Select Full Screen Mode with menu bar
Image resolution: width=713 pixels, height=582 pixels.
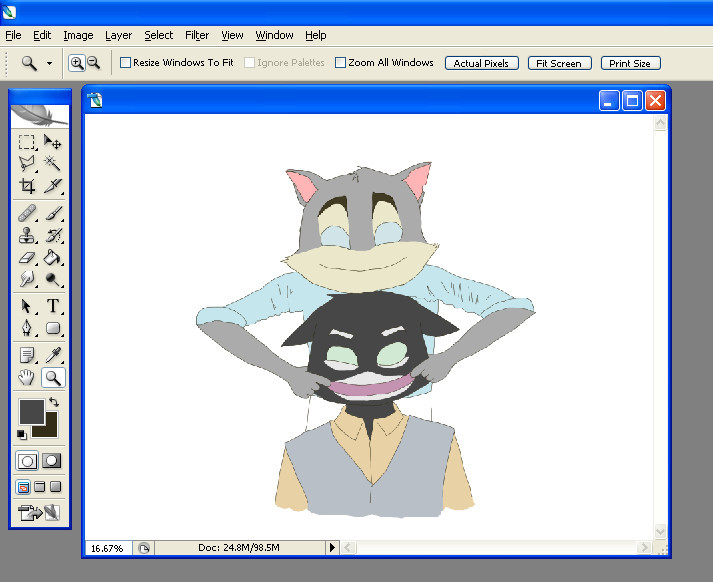(x=40, y=487)
